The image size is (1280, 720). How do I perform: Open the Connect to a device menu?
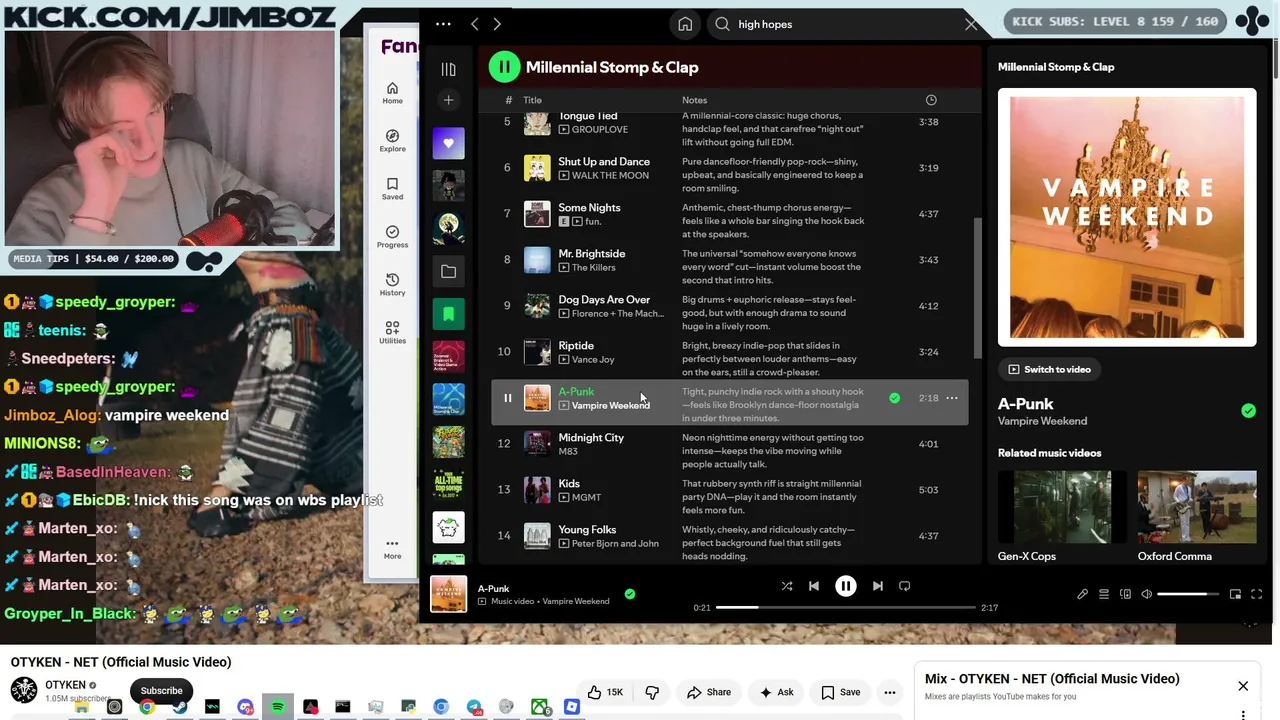pos(1125,594)
